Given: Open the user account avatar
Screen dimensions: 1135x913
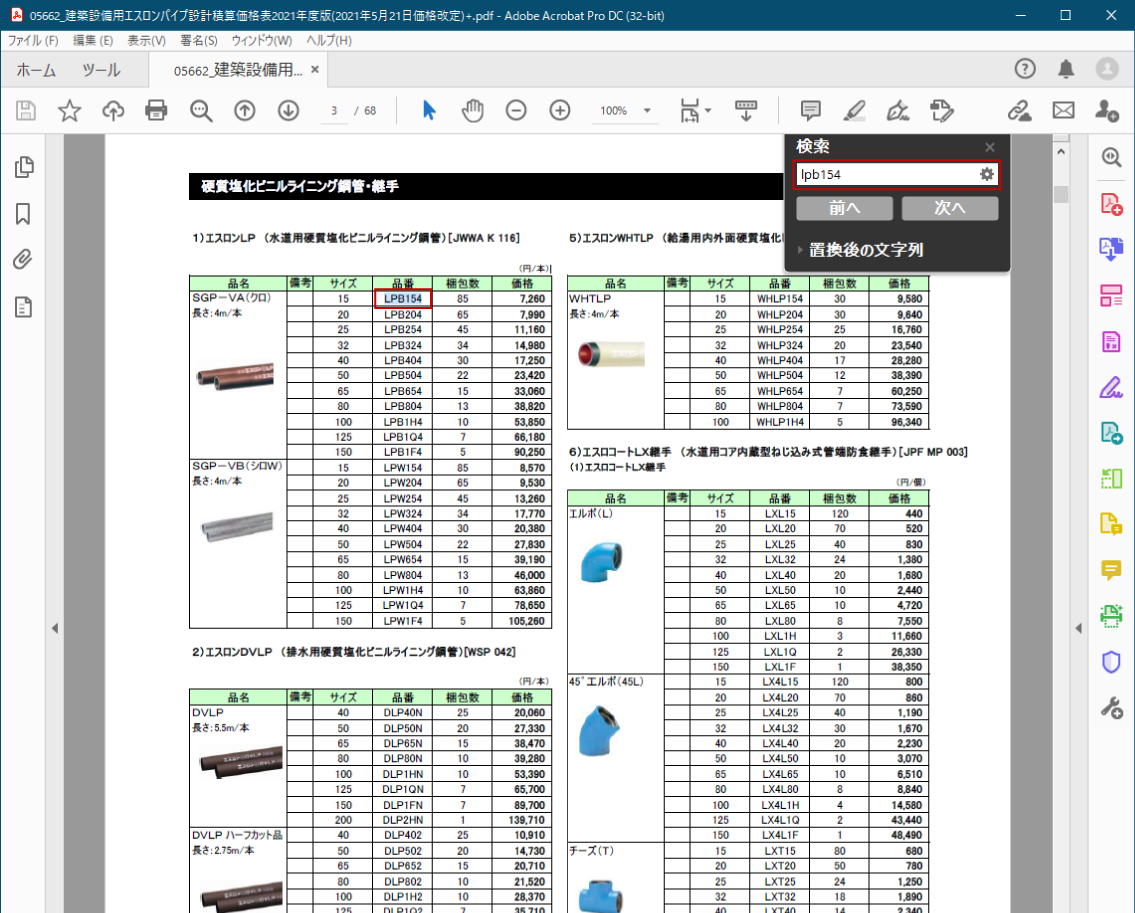Looking at the screenshot, I should click(1107, 69).
